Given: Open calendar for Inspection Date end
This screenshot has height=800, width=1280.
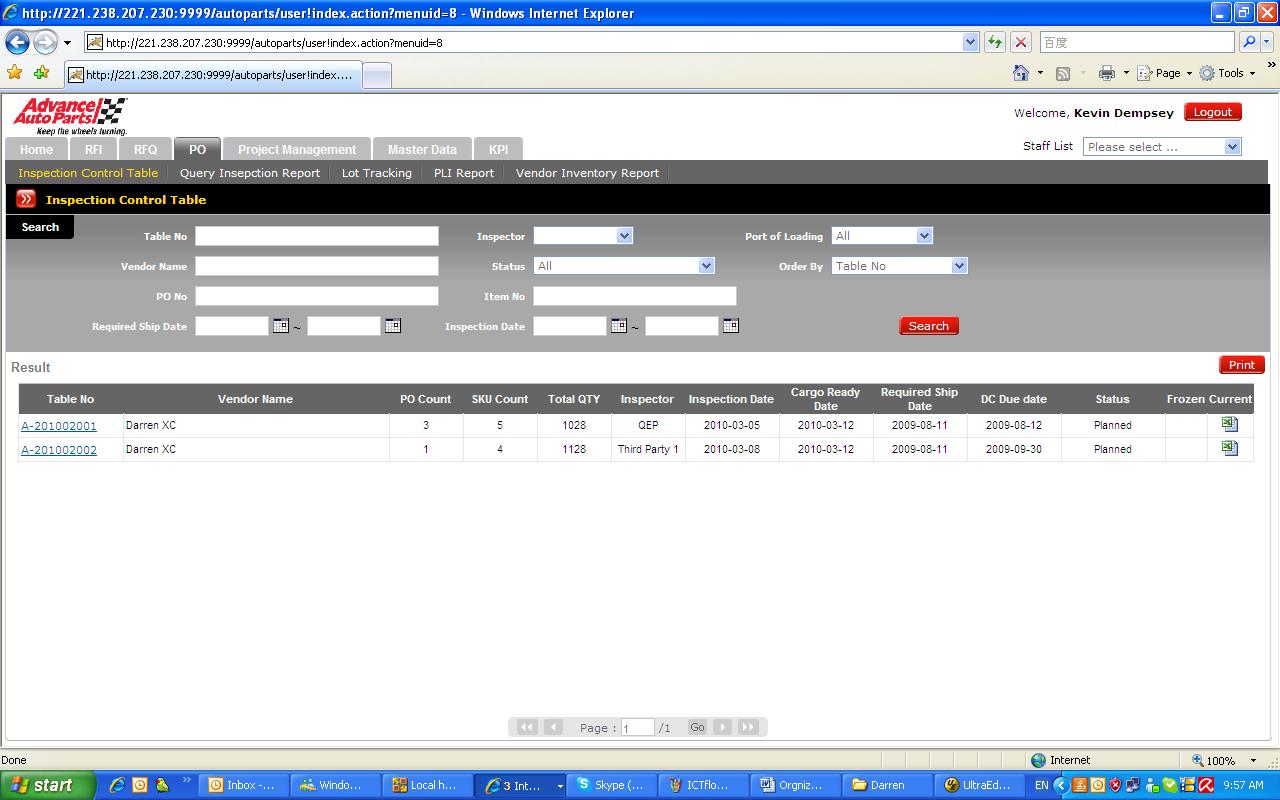Looking at the screenshot, I should point(731,326).
